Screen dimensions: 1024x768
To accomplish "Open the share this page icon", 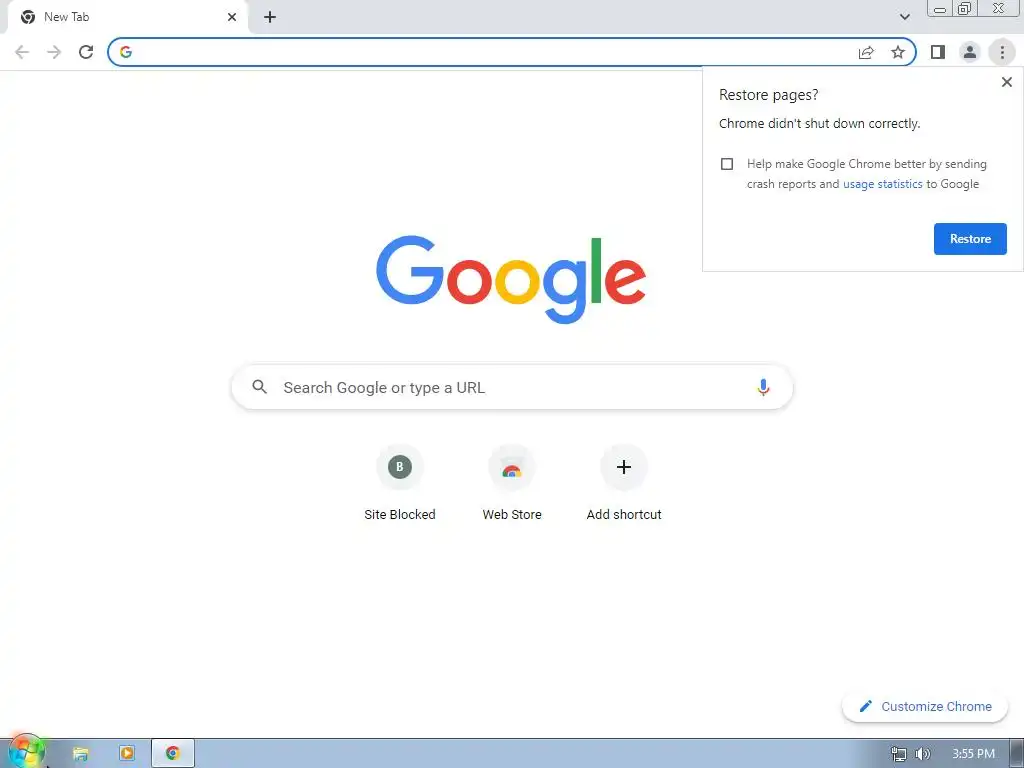I will pos(866,52).
